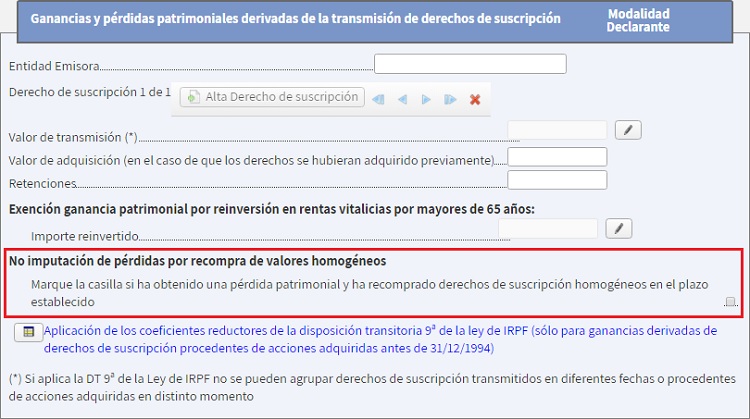Go to last subscription right record
Image resolution: width=750 pixels, height=419 pixels.
tap(450, 99)
